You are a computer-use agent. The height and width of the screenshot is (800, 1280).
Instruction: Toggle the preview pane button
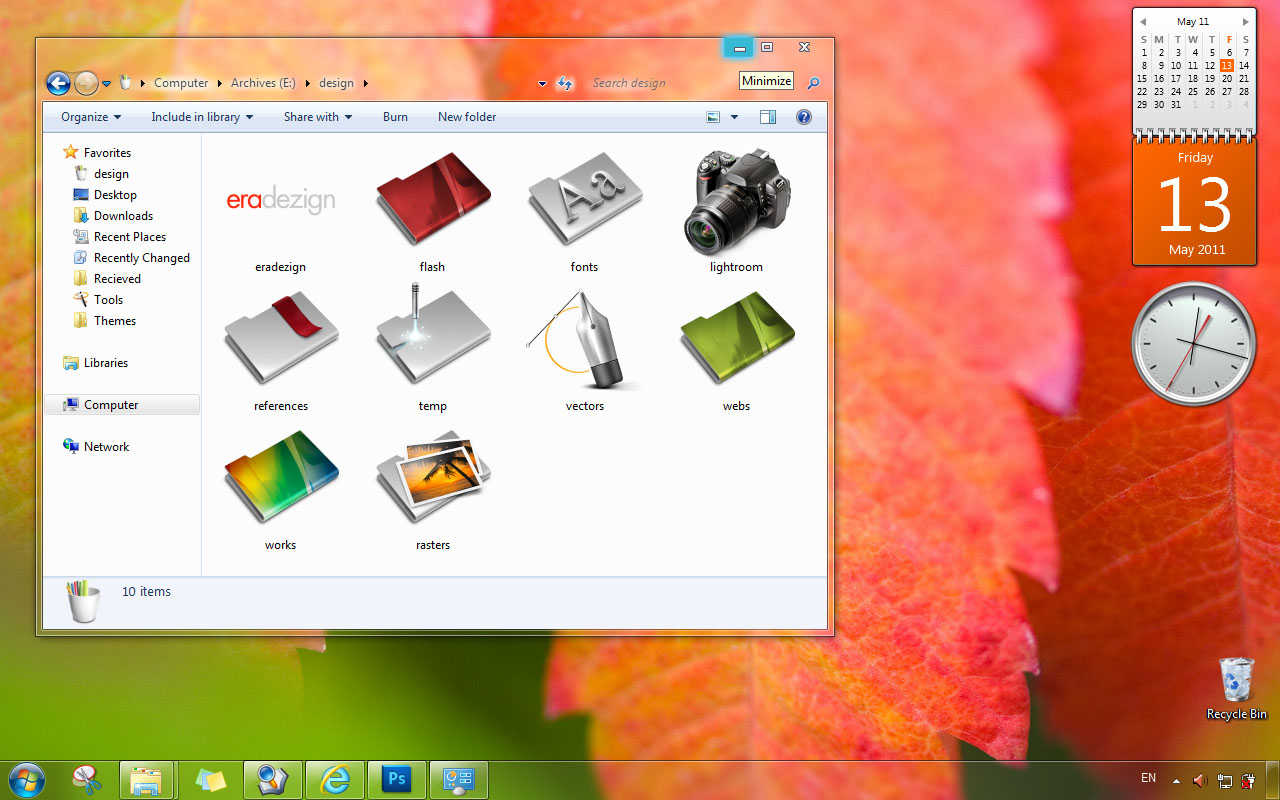768,117
